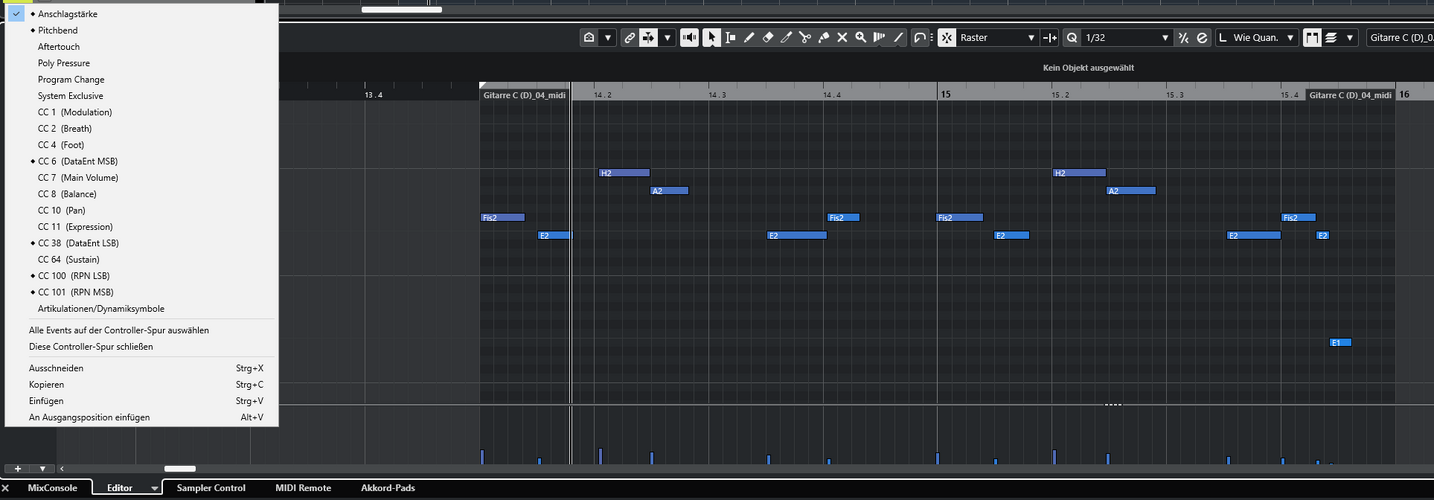1434x500 pixels.
Task: Open Wie Quan. length quantize dropdown
Action: 1258,37
